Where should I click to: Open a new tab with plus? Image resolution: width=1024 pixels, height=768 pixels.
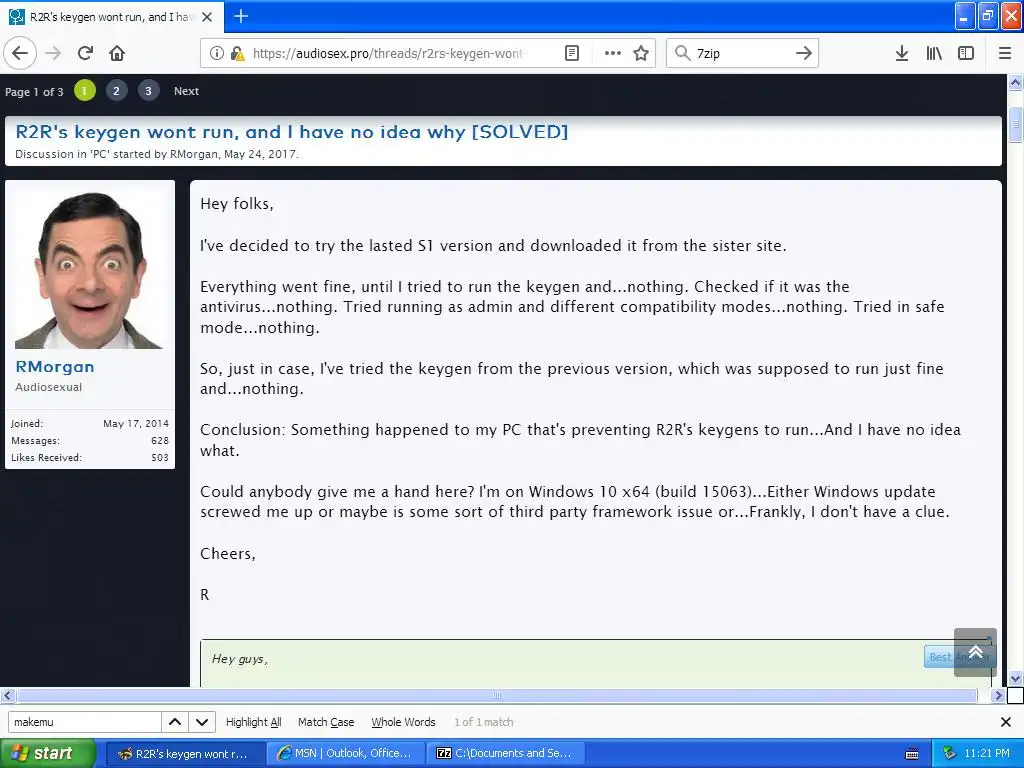(240, 16)
